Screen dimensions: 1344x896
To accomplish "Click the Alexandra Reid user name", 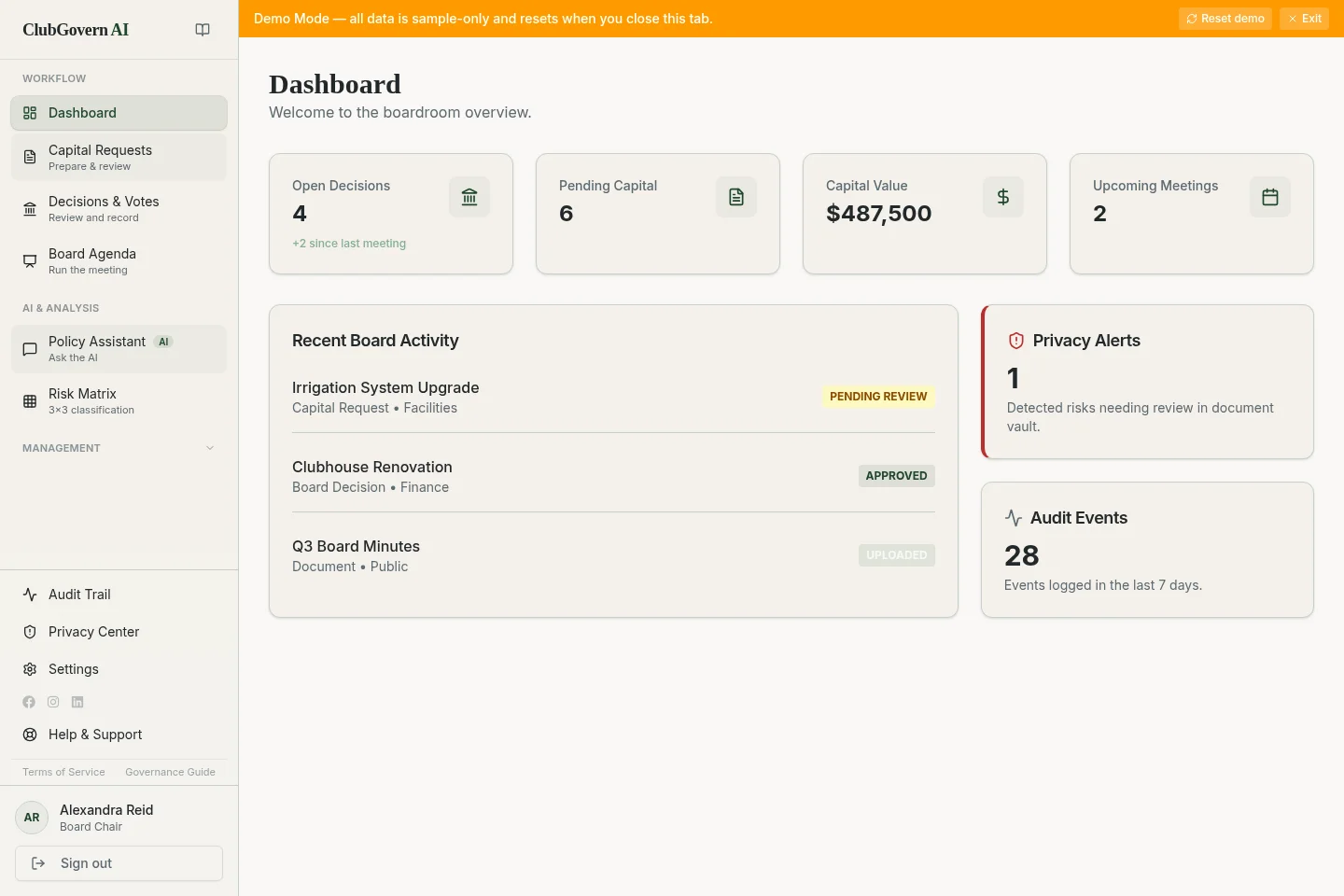I will click(106, 810).
